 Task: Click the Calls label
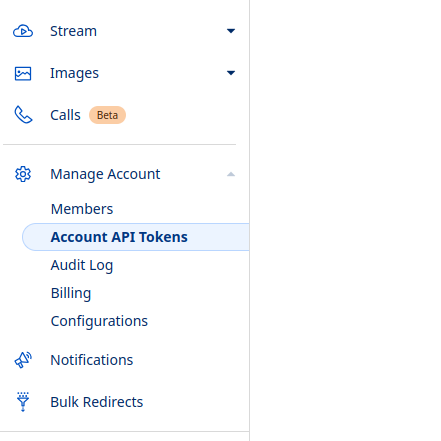[65, 115]
